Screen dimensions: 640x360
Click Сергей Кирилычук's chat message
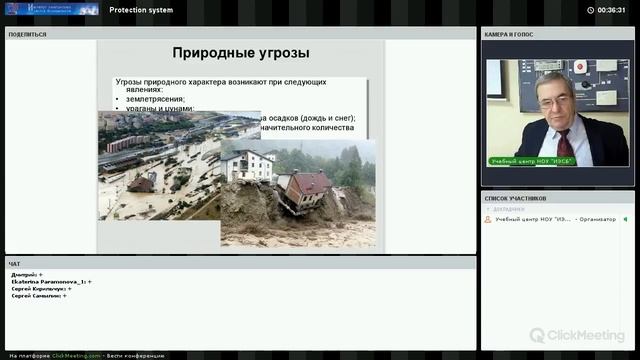(42, 289)
